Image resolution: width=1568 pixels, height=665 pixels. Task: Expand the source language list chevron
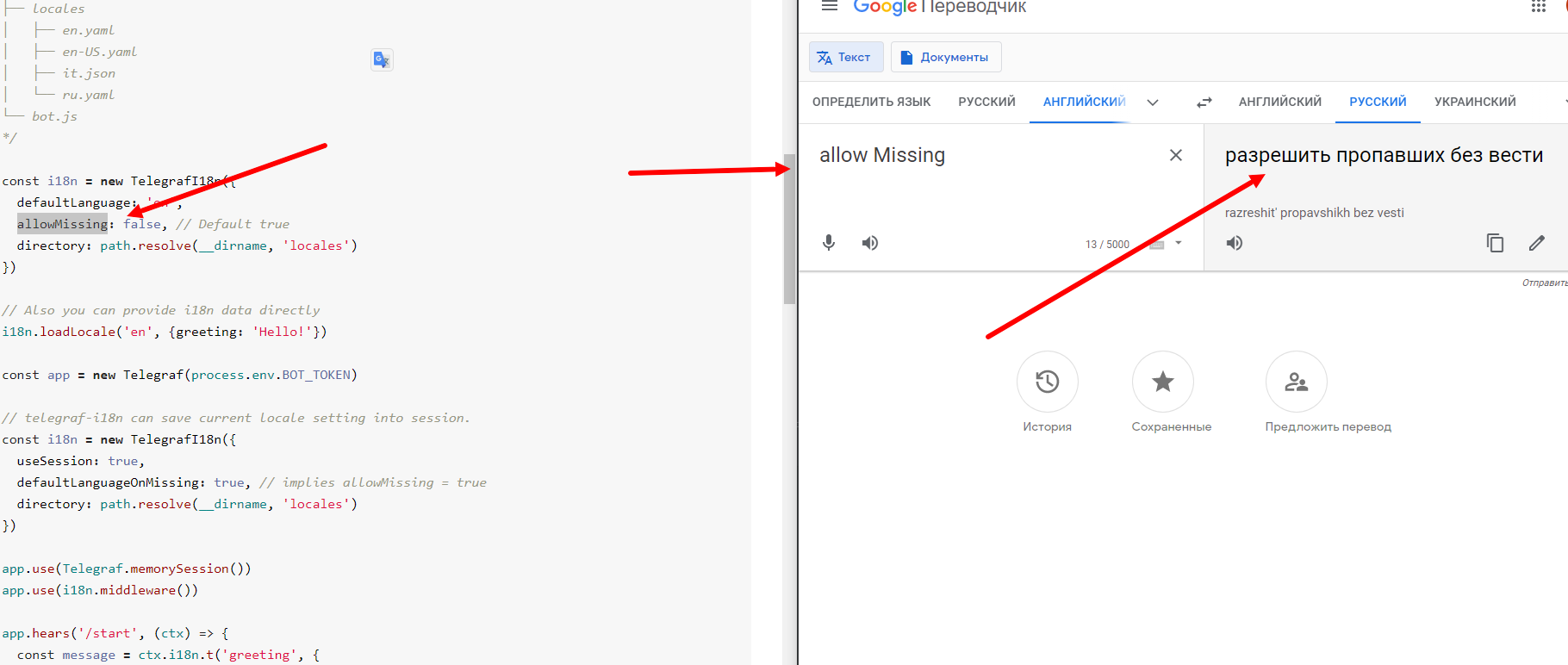pos(1153,103)
